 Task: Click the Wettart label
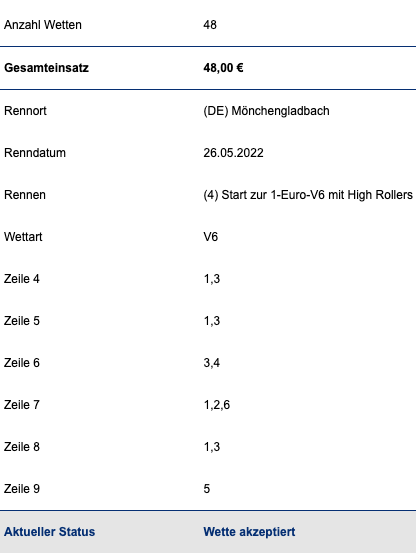[x=23, y=237]
